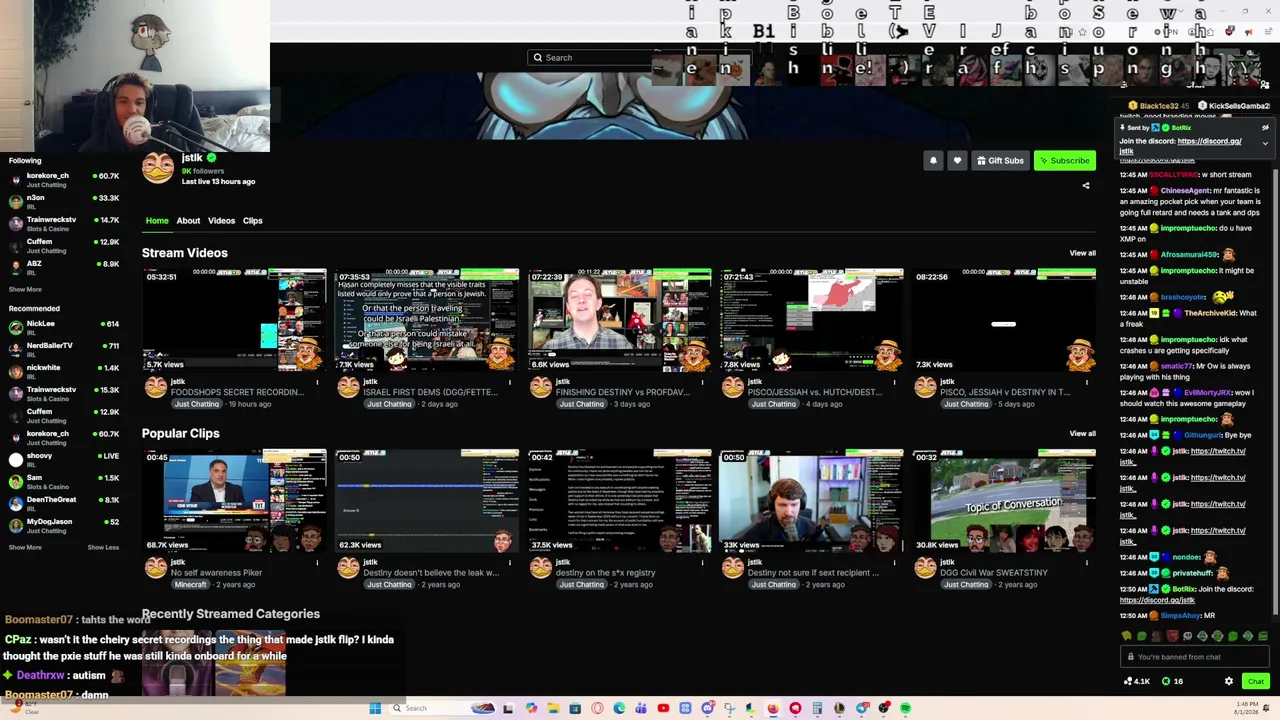The height and width of the screenshot is (720, 1280).
Task: Play Destiny not sure if sext recipient clip thumbnail
Action: (813, 500)
